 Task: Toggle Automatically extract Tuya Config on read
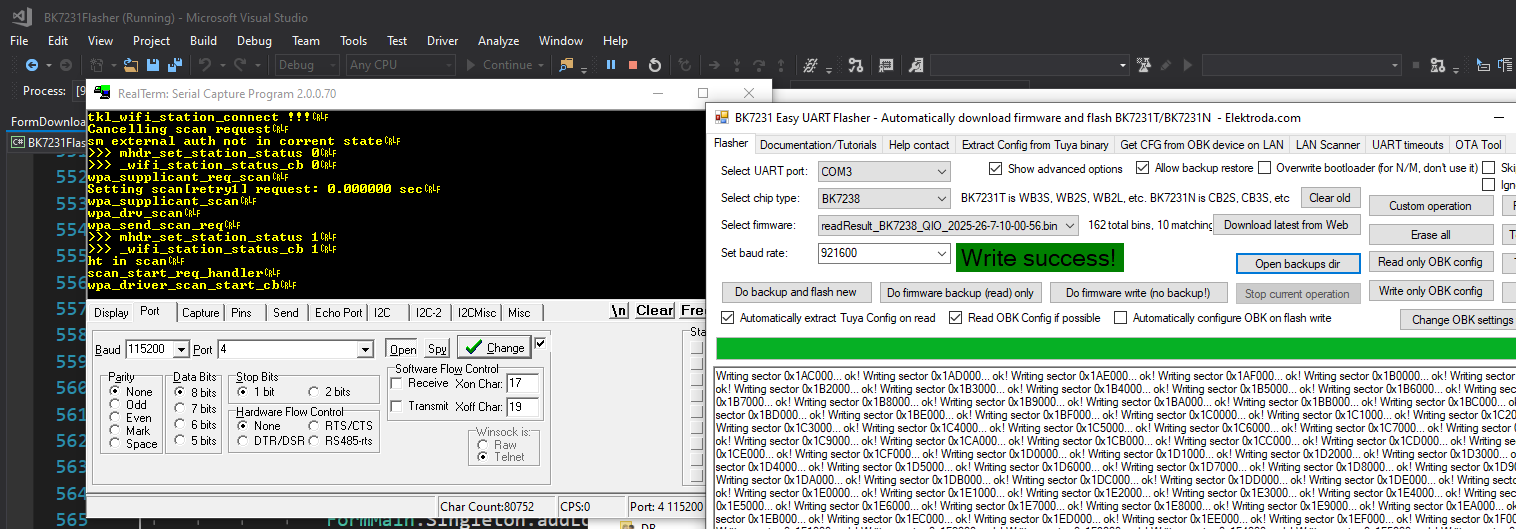pos(728,318)
